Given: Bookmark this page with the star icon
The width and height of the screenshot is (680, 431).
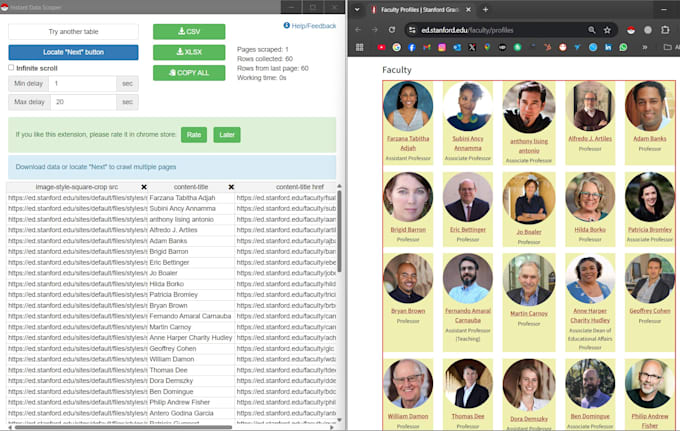Looking at the screenshot, I should point(607,30).
